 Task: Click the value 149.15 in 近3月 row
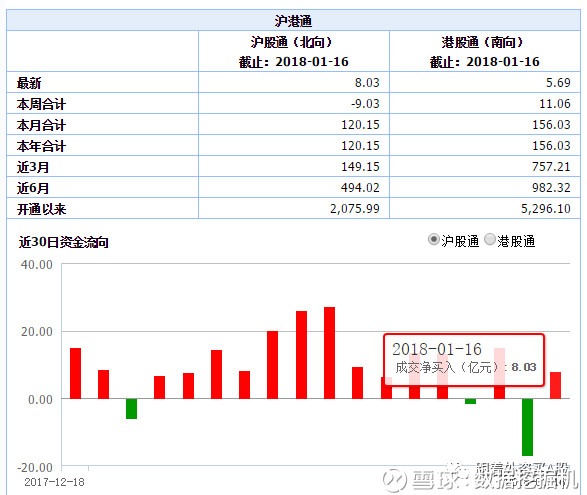(360, 166)
